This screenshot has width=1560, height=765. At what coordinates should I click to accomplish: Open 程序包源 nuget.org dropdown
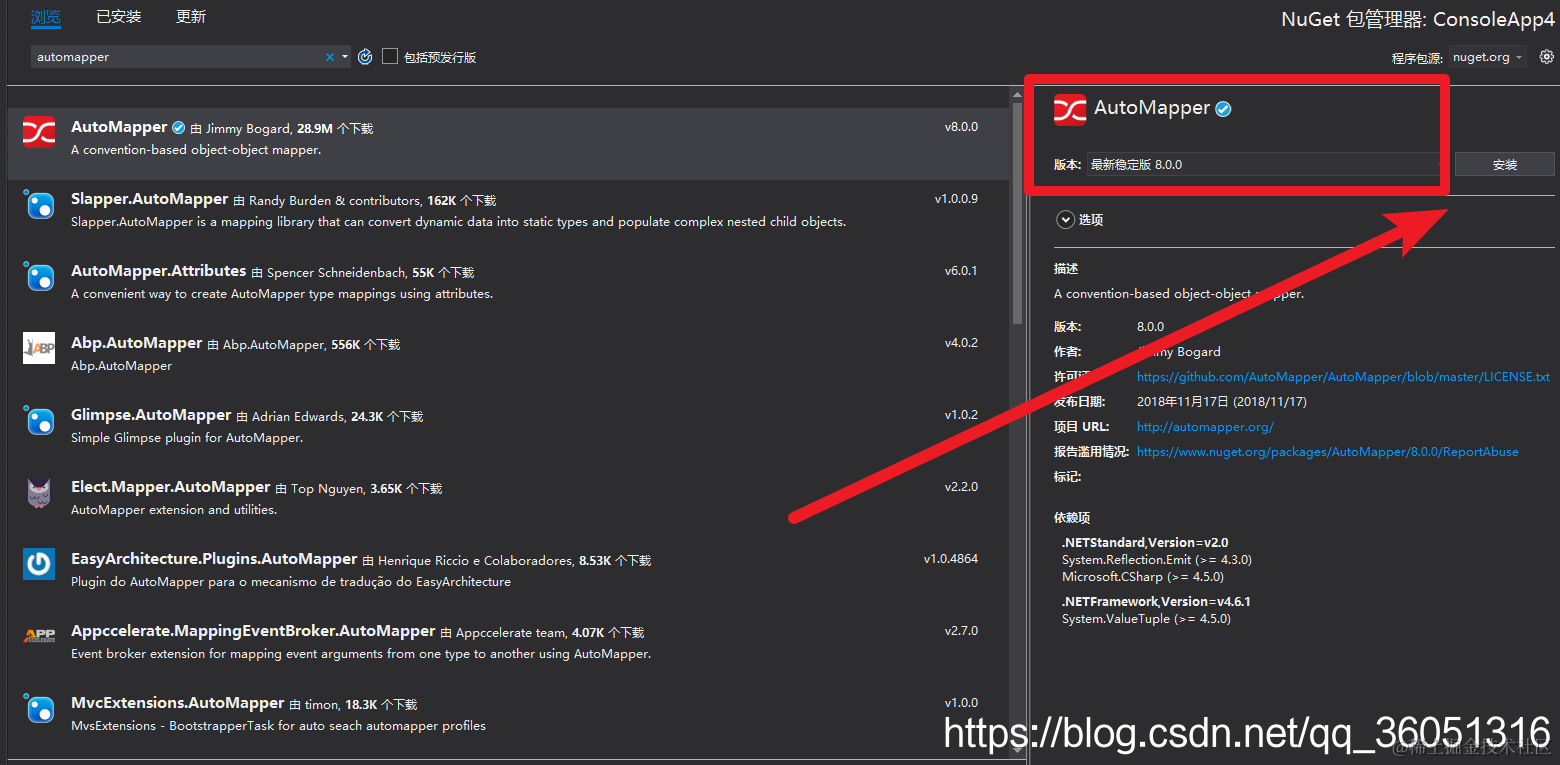[1487, 57]
